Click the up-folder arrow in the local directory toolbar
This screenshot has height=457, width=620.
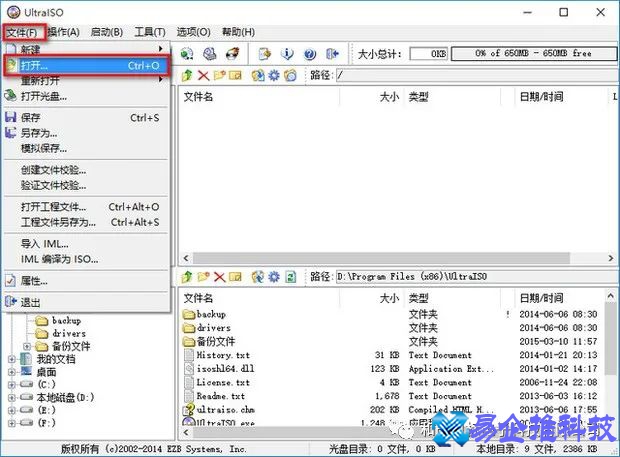(x=186, y=276)
